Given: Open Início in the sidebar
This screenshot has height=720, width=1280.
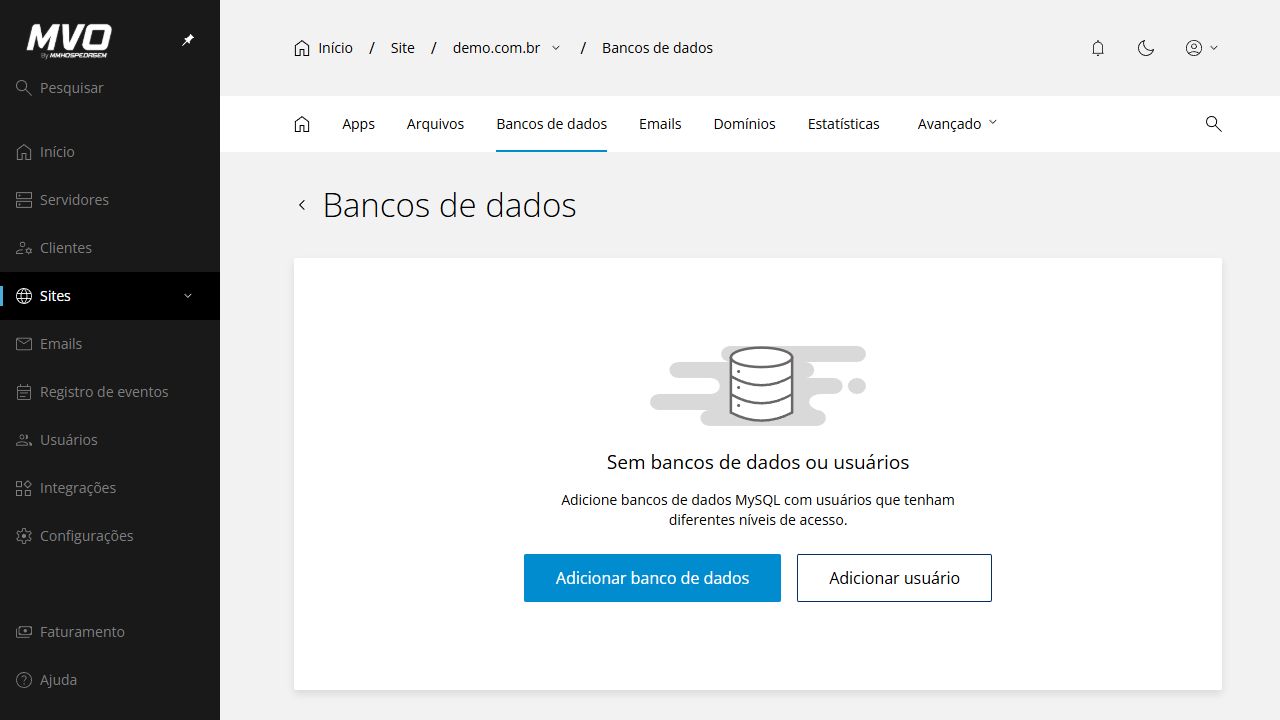Looking at the screenshot, I should click(110, 152).
